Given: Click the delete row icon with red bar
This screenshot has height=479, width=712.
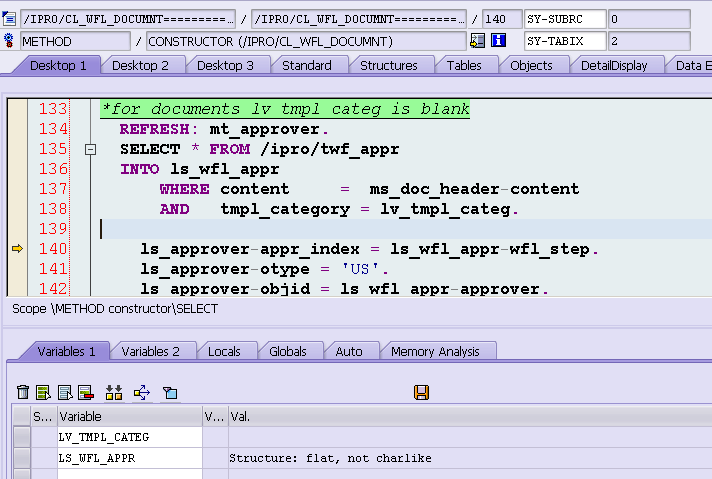Looking at the screenshot, I should (86, 392).
